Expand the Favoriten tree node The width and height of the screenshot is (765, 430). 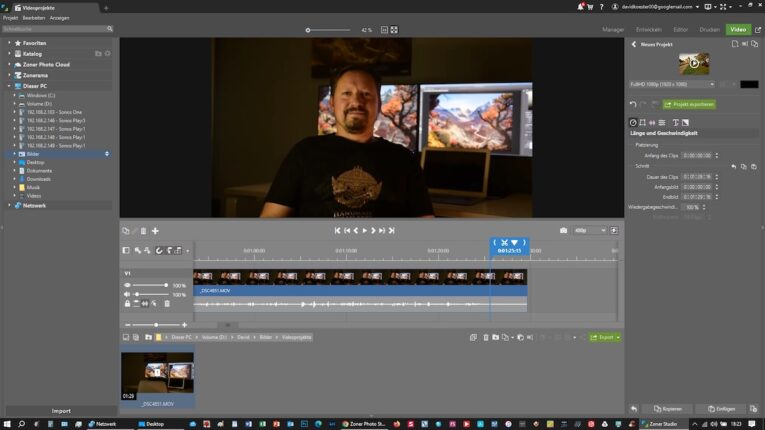[x=9, y=43]
